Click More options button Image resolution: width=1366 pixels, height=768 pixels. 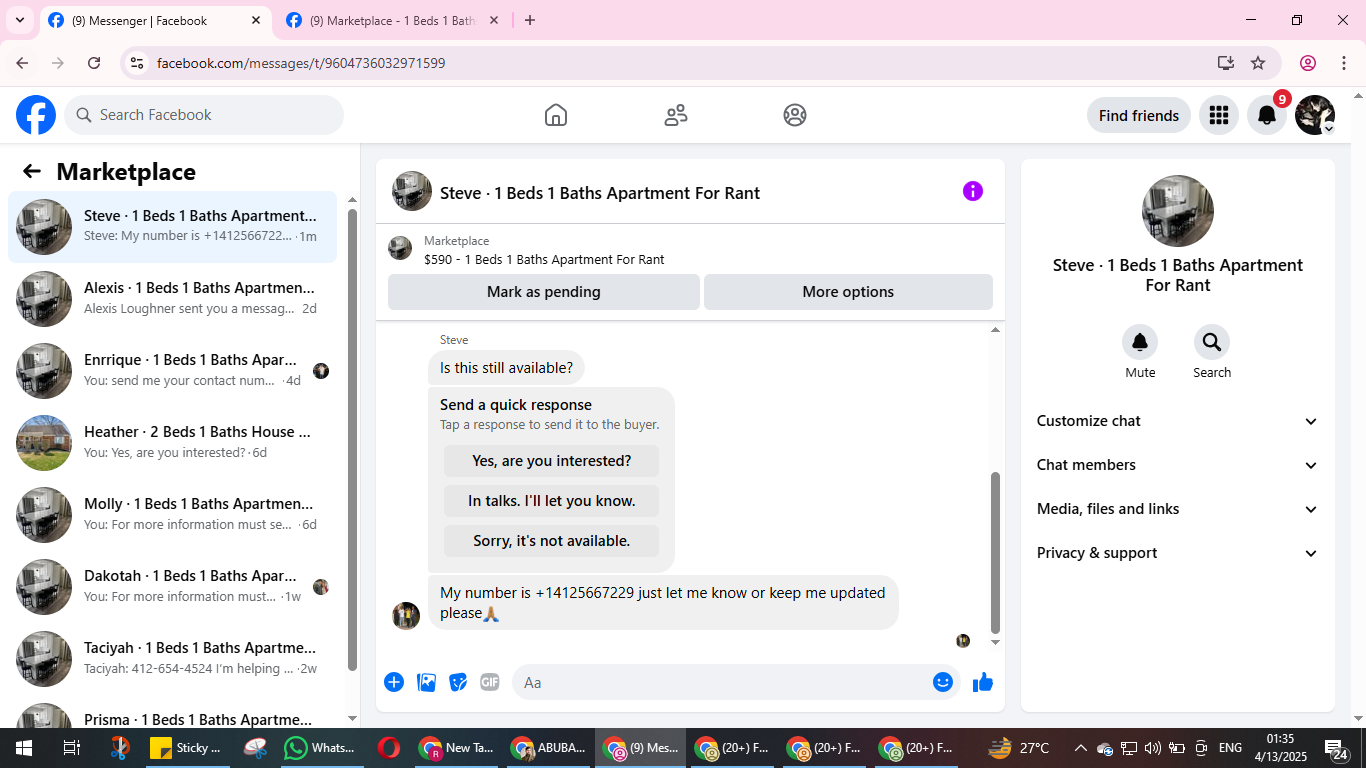click(848, 292)
